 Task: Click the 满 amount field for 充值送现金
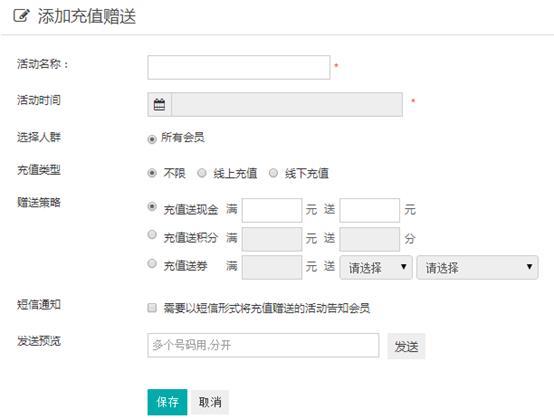(272, 210)
